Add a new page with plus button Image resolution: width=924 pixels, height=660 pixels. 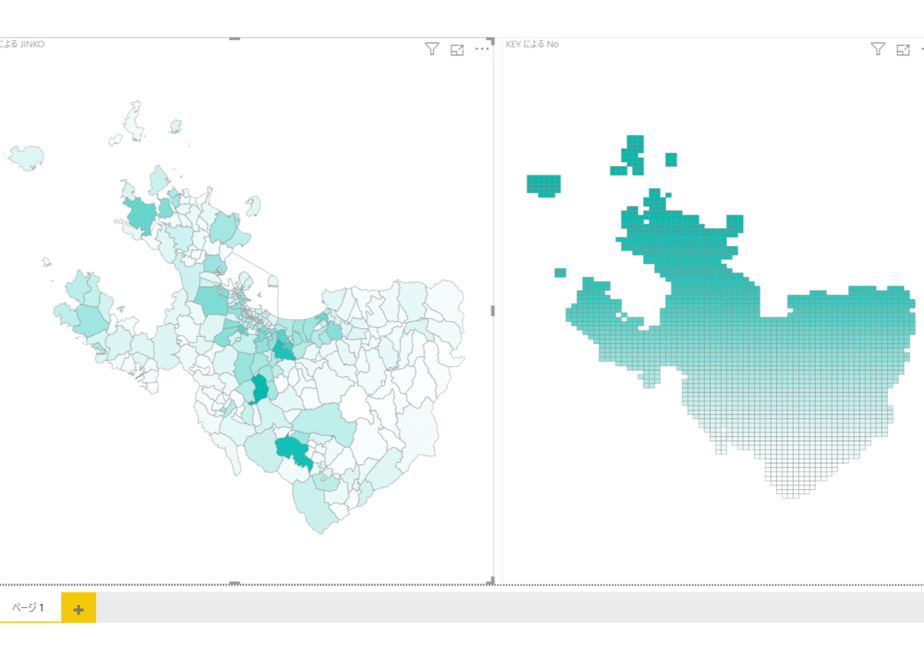pos(78,609)
